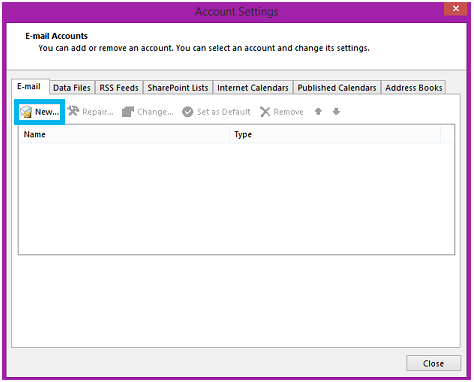The image size is (474, 382).
Task: Click the 'New...' label text
Action: [47, 112]
